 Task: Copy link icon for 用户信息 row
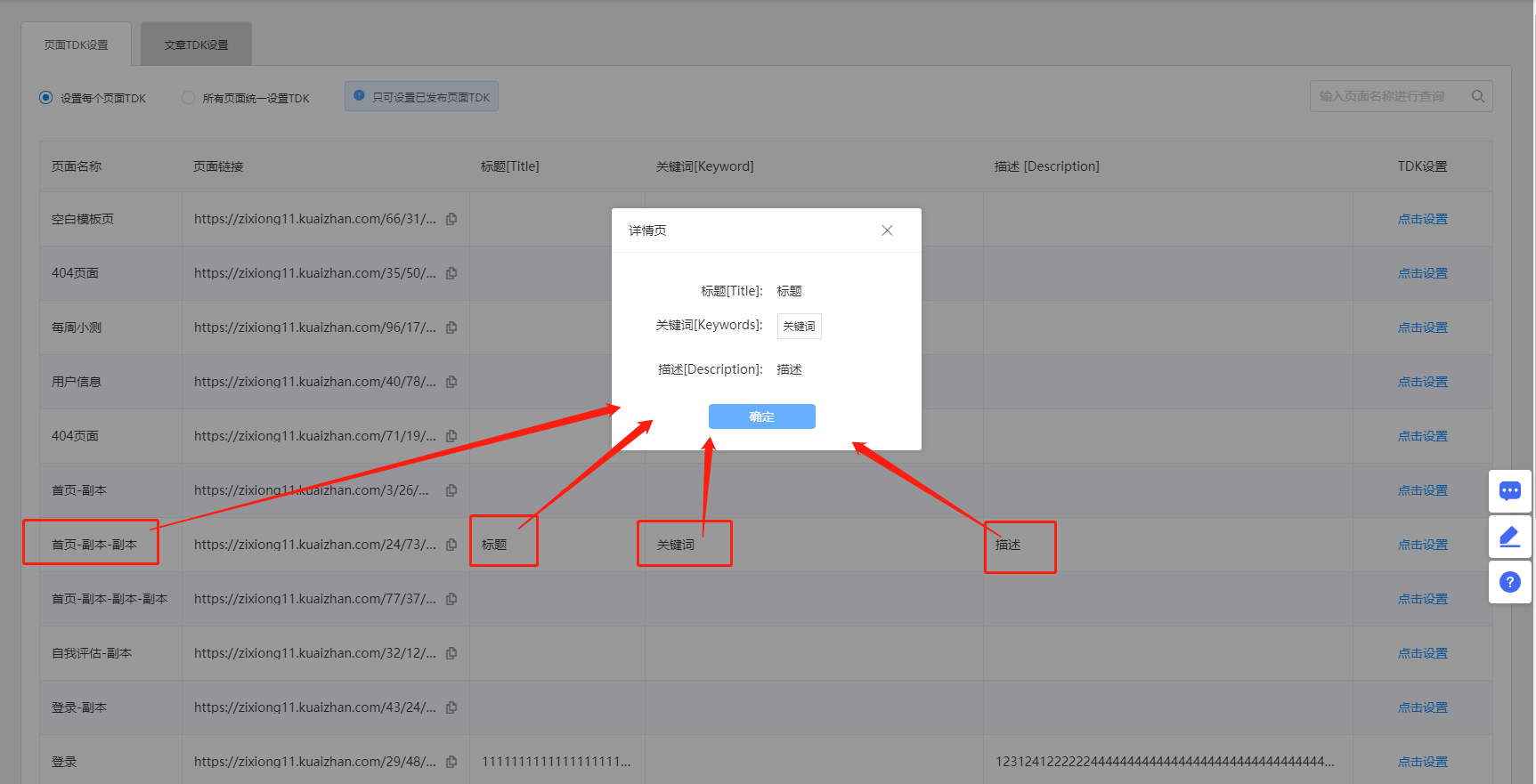click(x=451, y=382)
